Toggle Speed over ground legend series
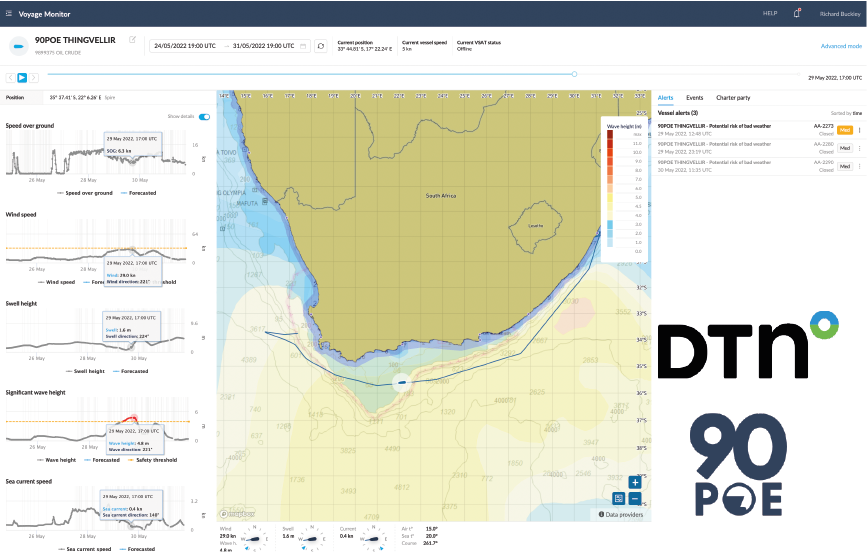Image resolution: width=867 pixels, height=552 pixels. pos(85,193)
